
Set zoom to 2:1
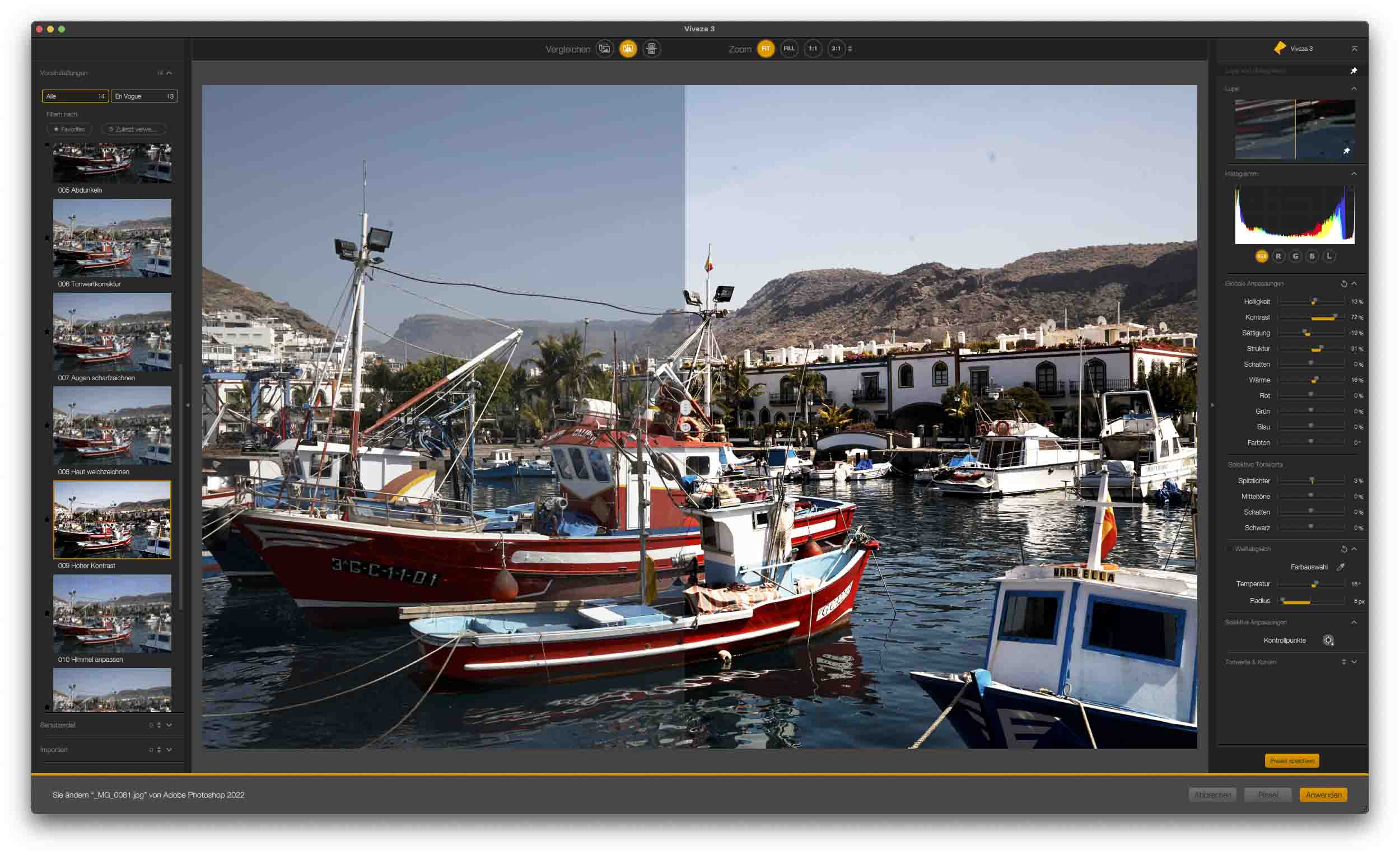pyautogui.click(x=837, y=49)
